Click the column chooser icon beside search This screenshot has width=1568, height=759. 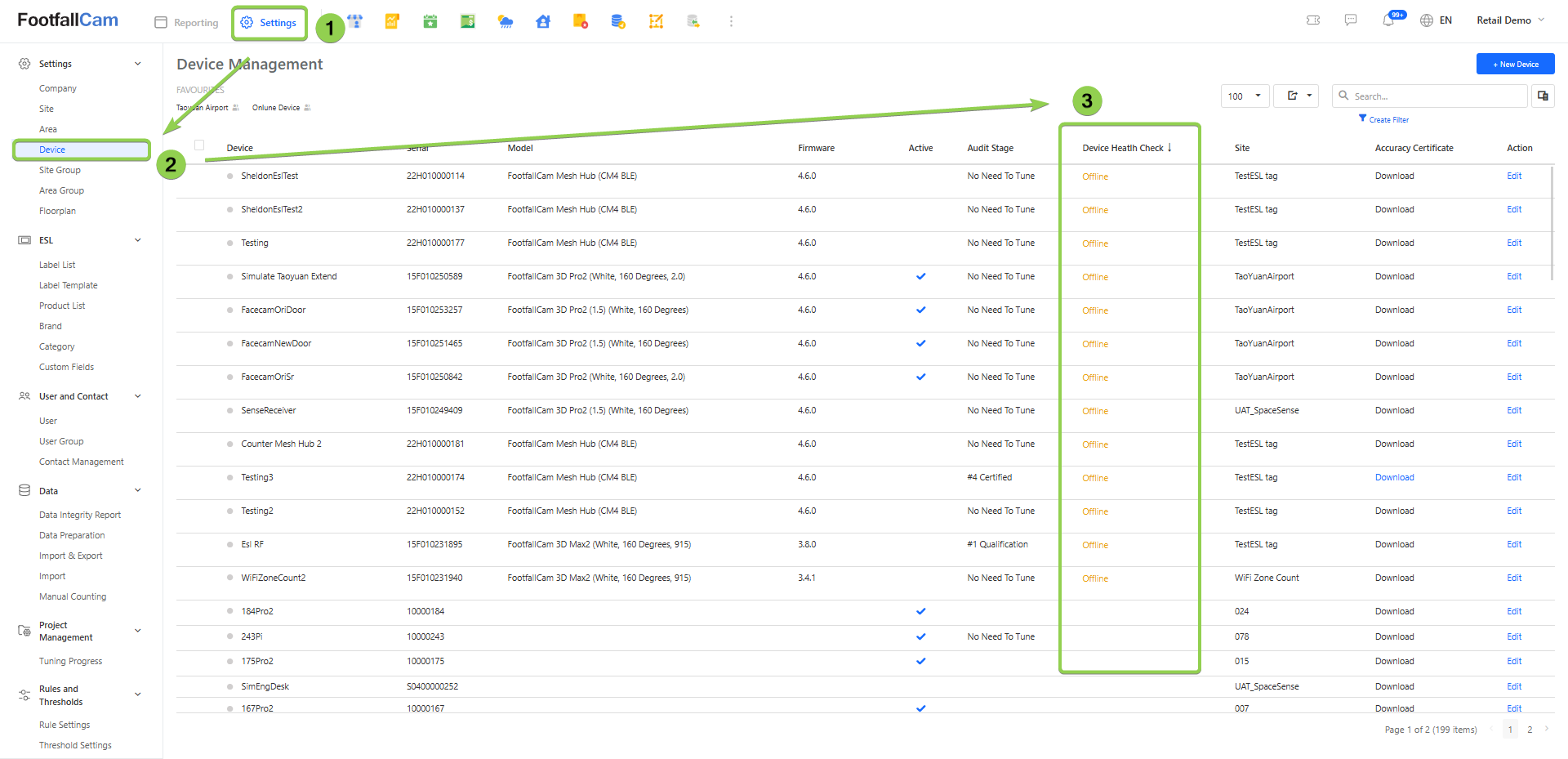[1543, 96]
